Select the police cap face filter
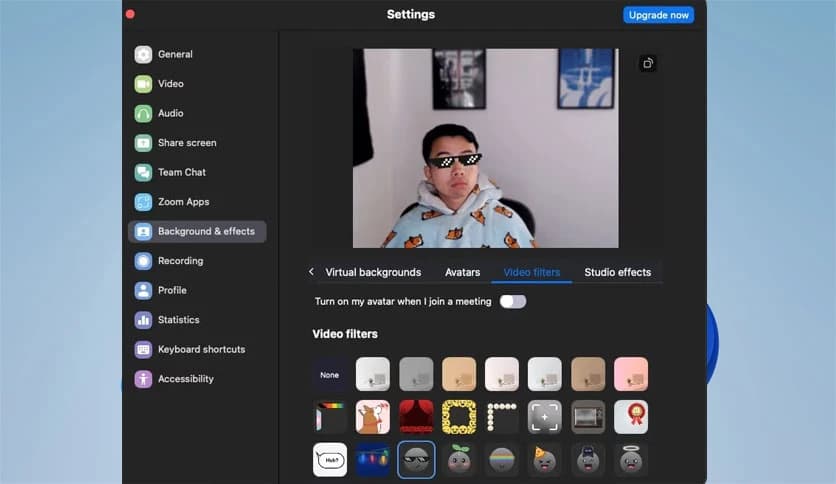Screen dimensions: 836x484 click(588, 460)
